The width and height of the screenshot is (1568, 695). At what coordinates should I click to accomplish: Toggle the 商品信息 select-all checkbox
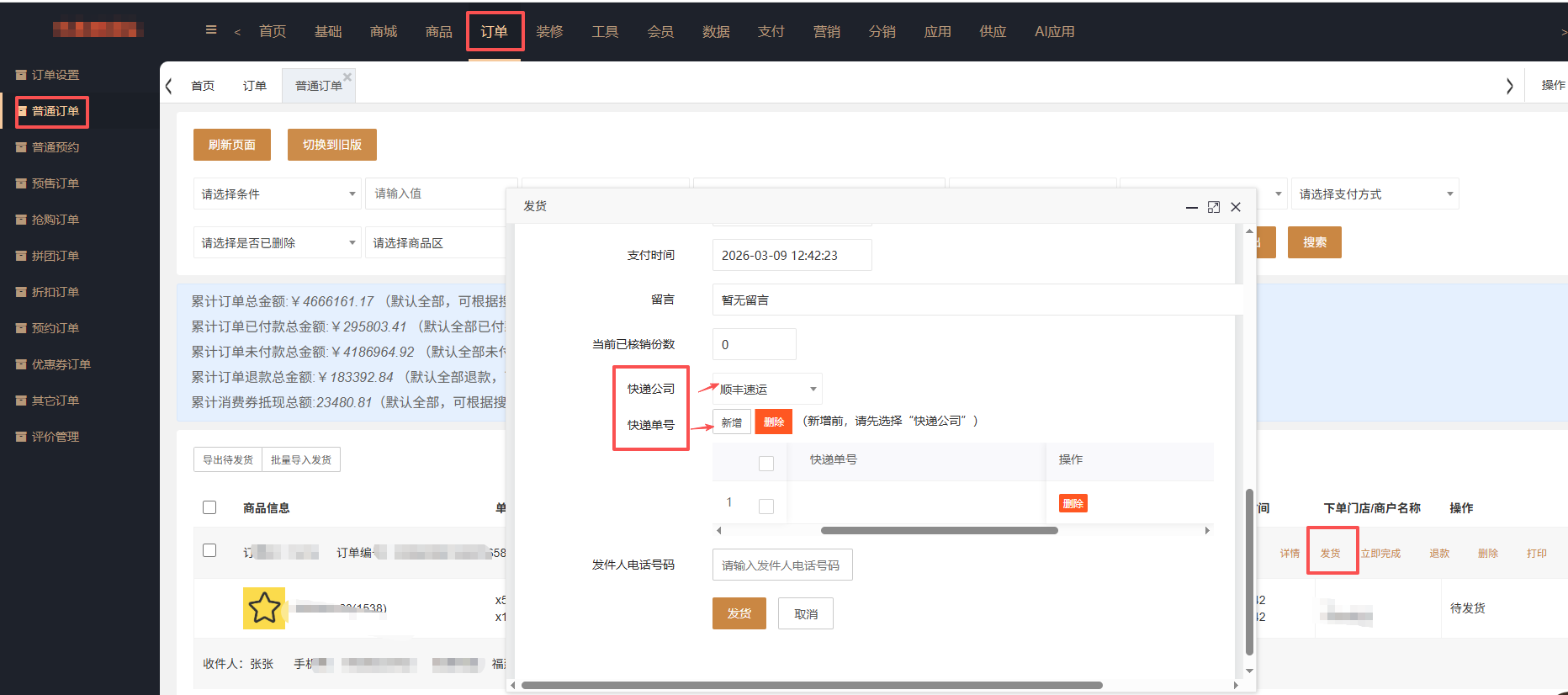click(209, 507)
